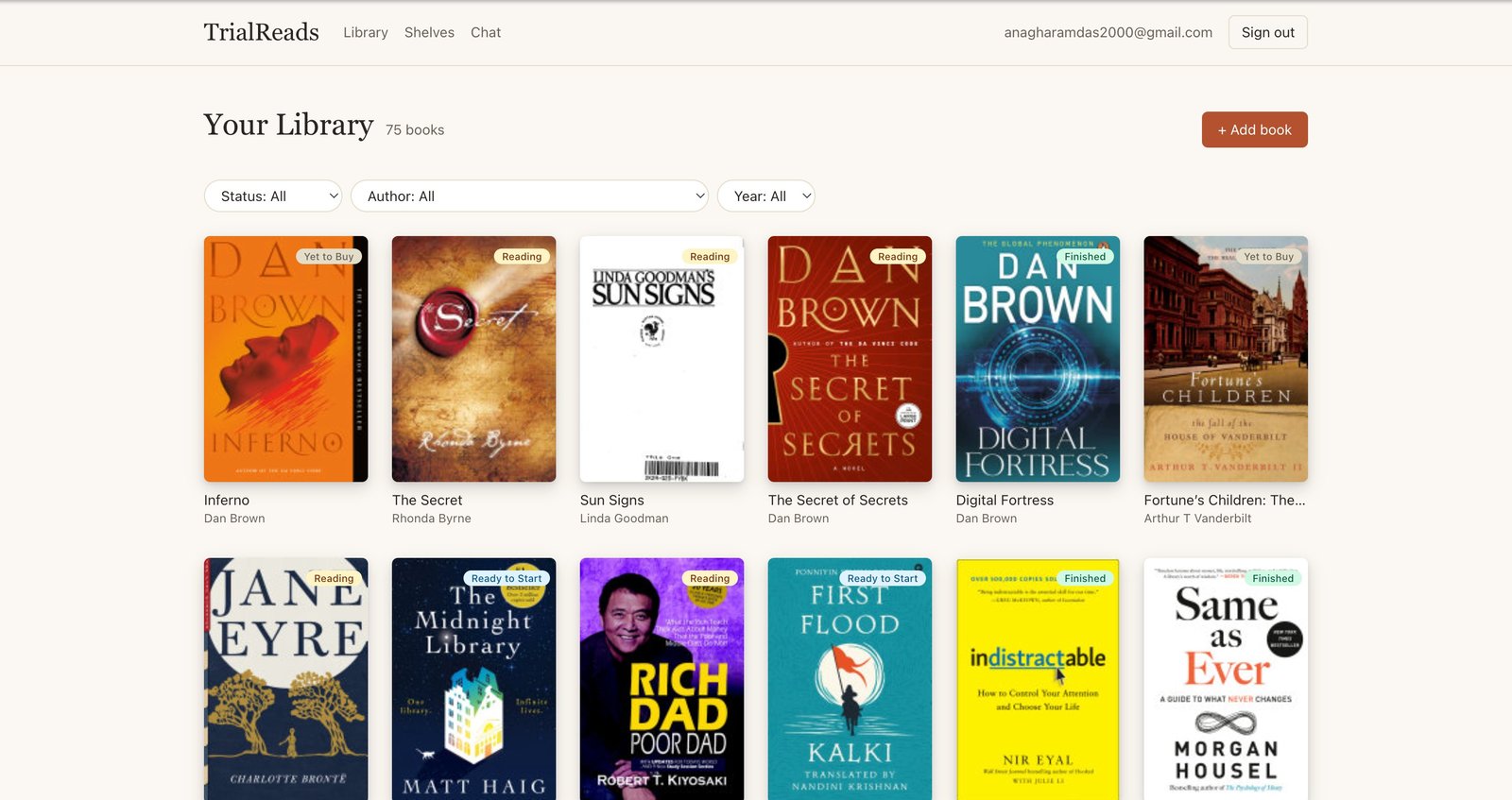This screenshot has width=1512, height=800.
Task: Click 'The Secret of Secrets' title text
Action: coord(838,500)
